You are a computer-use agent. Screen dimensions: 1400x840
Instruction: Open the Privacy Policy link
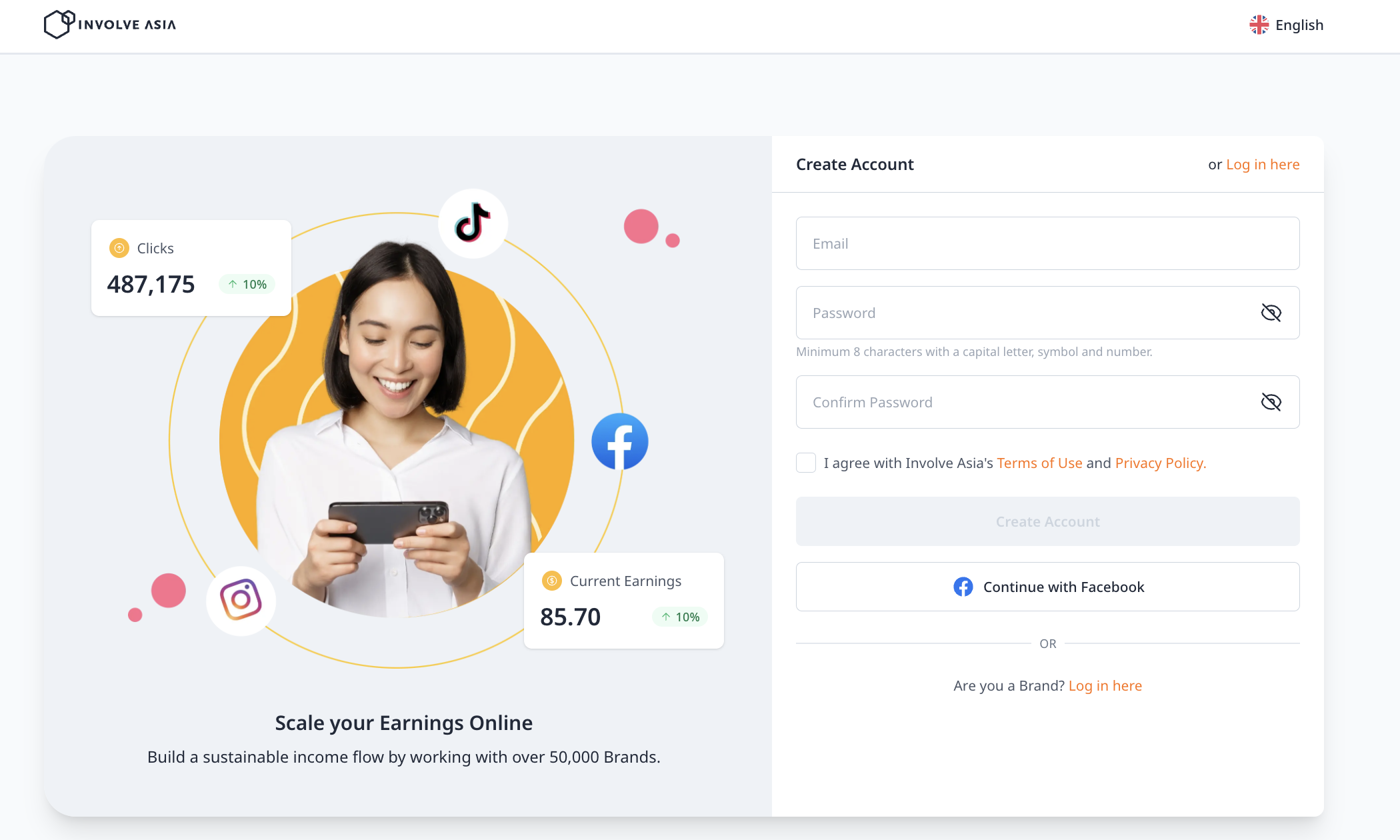click(x=1161, y=463)
